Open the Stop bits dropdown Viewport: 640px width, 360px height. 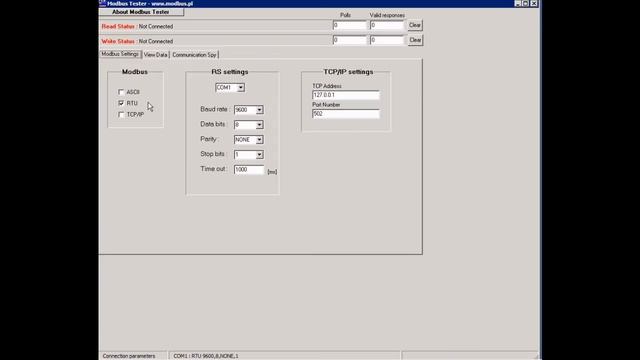259,155
